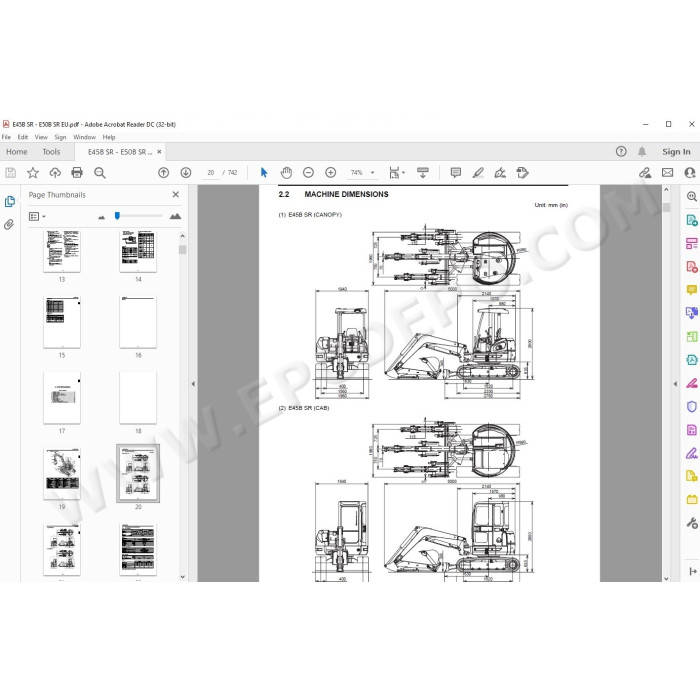
Task: Print the document with printer icon
Action: point(77,172)
